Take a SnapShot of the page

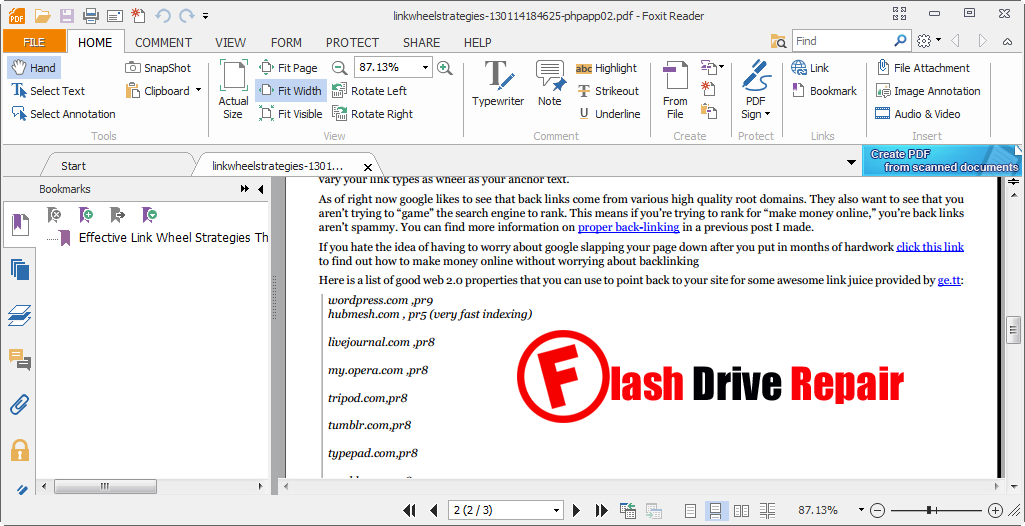click(158, 68)
